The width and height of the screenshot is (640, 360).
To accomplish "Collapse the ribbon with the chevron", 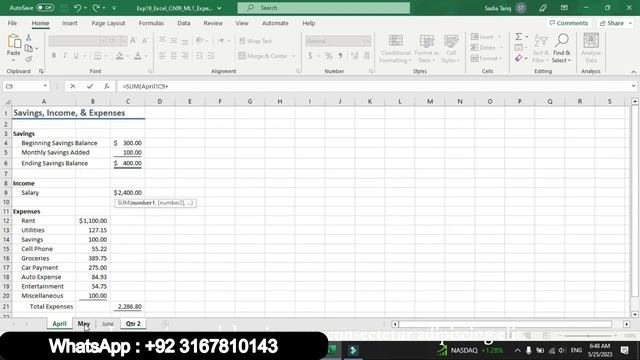I will [x=633, y=72].
